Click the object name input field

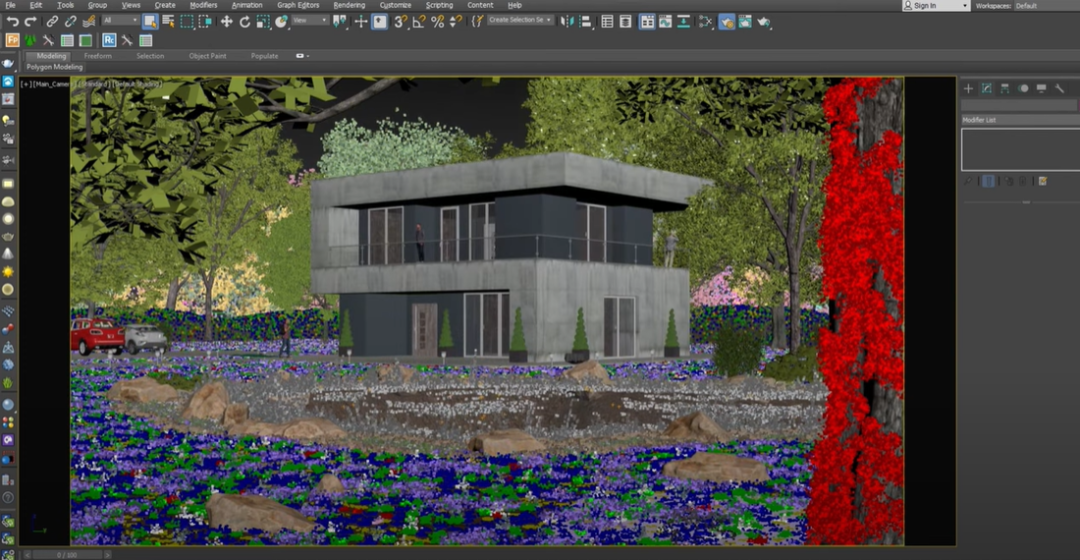tap(1020, 105)
